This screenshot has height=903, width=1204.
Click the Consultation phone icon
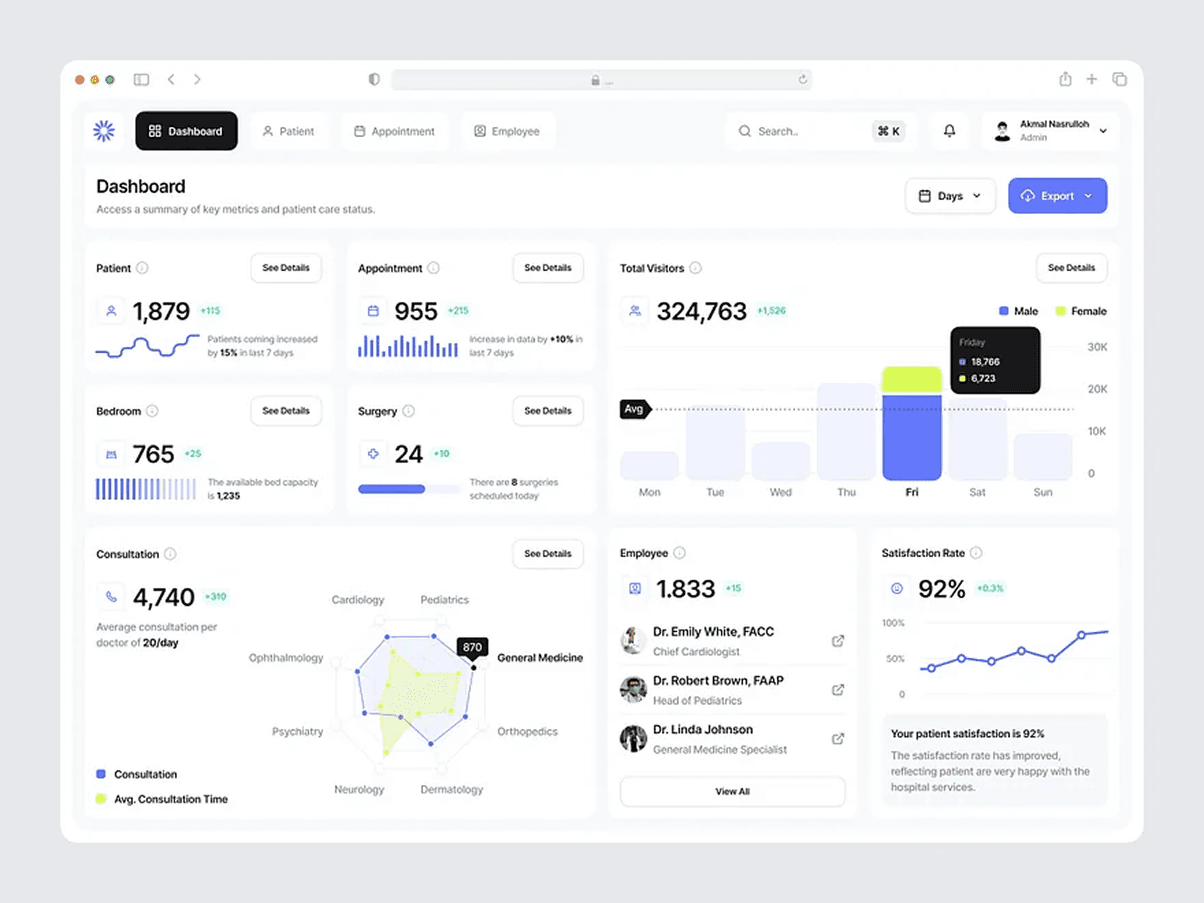click(x=110, y=596)
